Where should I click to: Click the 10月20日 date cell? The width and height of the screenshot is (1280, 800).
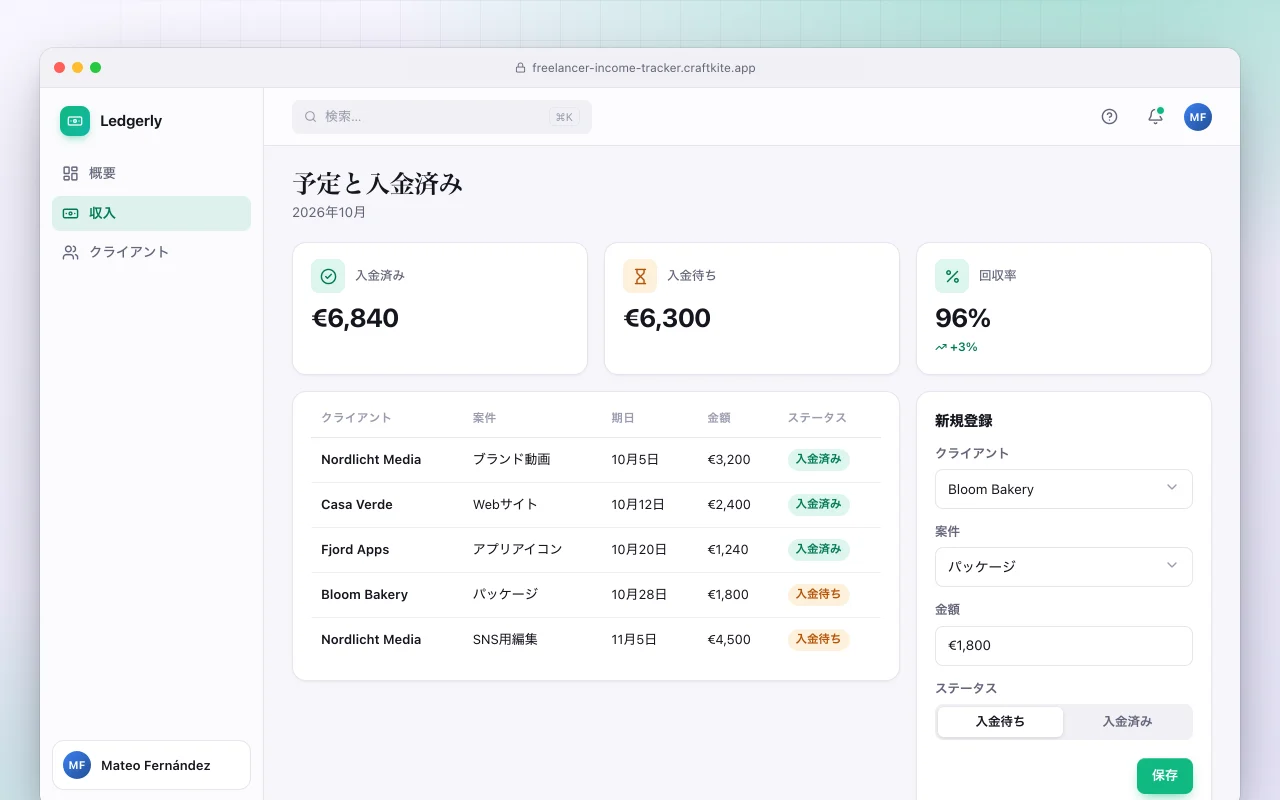639,550
